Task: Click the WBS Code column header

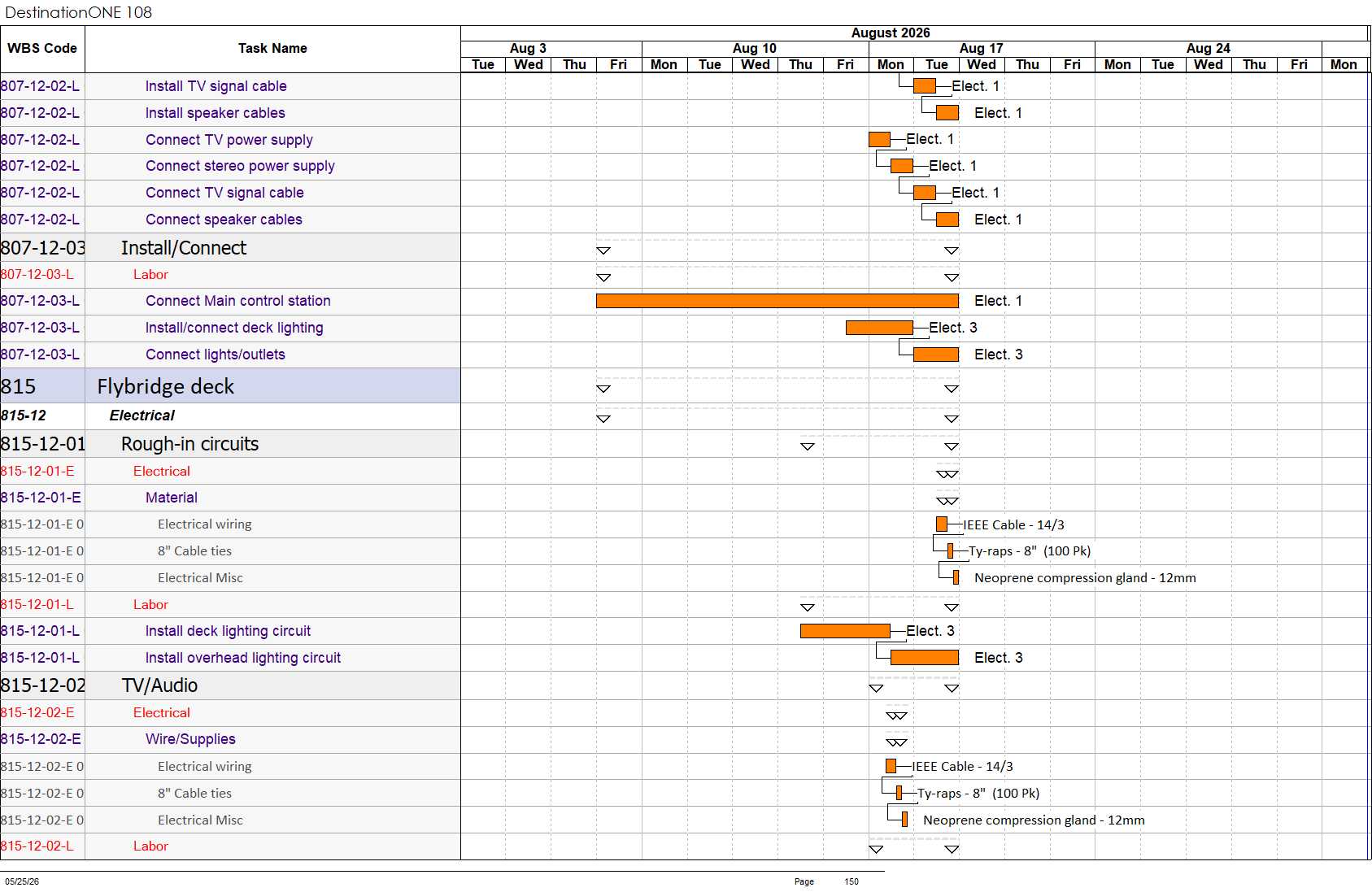Action: click(42, 49)
